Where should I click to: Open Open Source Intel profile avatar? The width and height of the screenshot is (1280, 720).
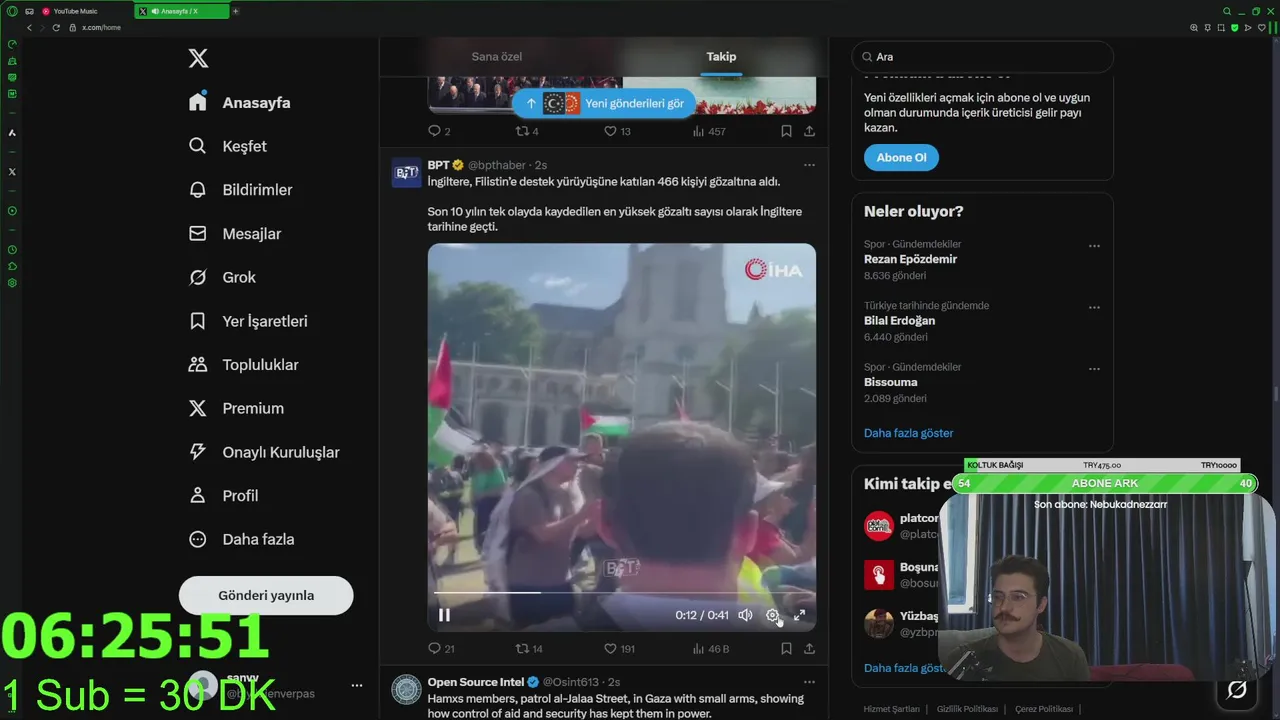click(x=406, y=689)
